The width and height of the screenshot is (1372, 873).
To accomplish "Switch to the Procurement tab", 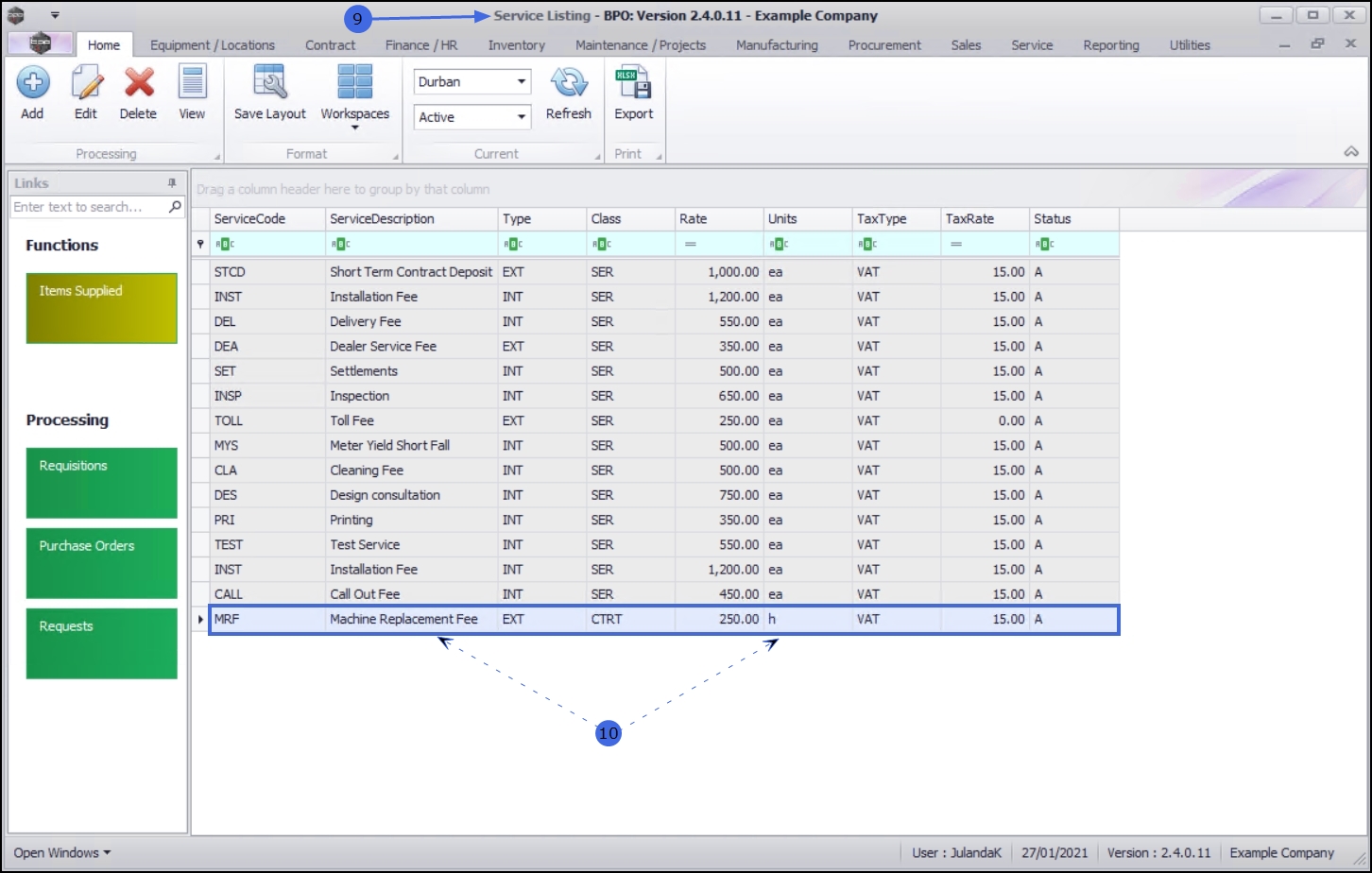I will coord(884,45).
